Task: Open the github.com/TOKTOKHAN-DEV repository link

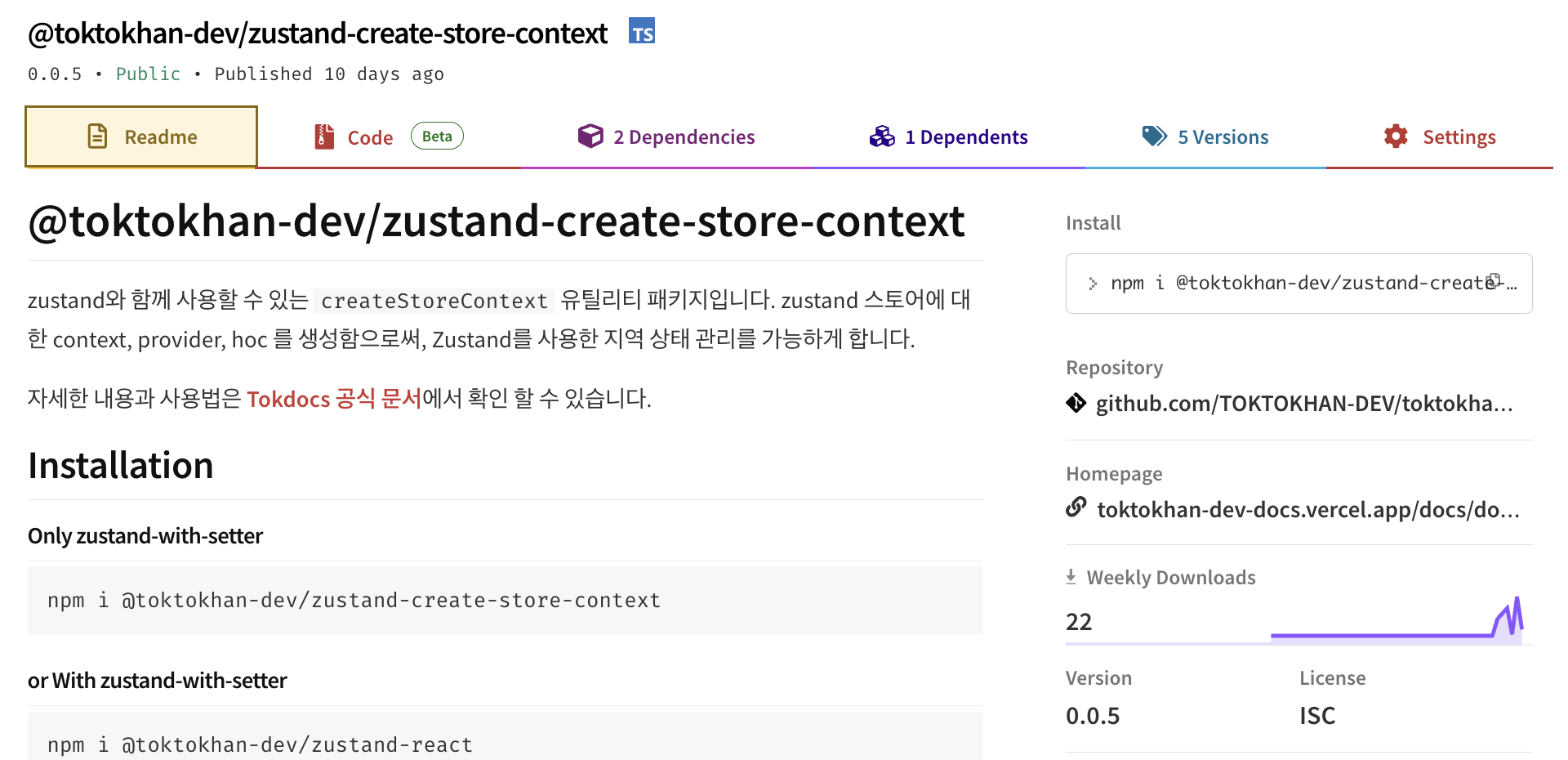Action: click(1304, 403)
